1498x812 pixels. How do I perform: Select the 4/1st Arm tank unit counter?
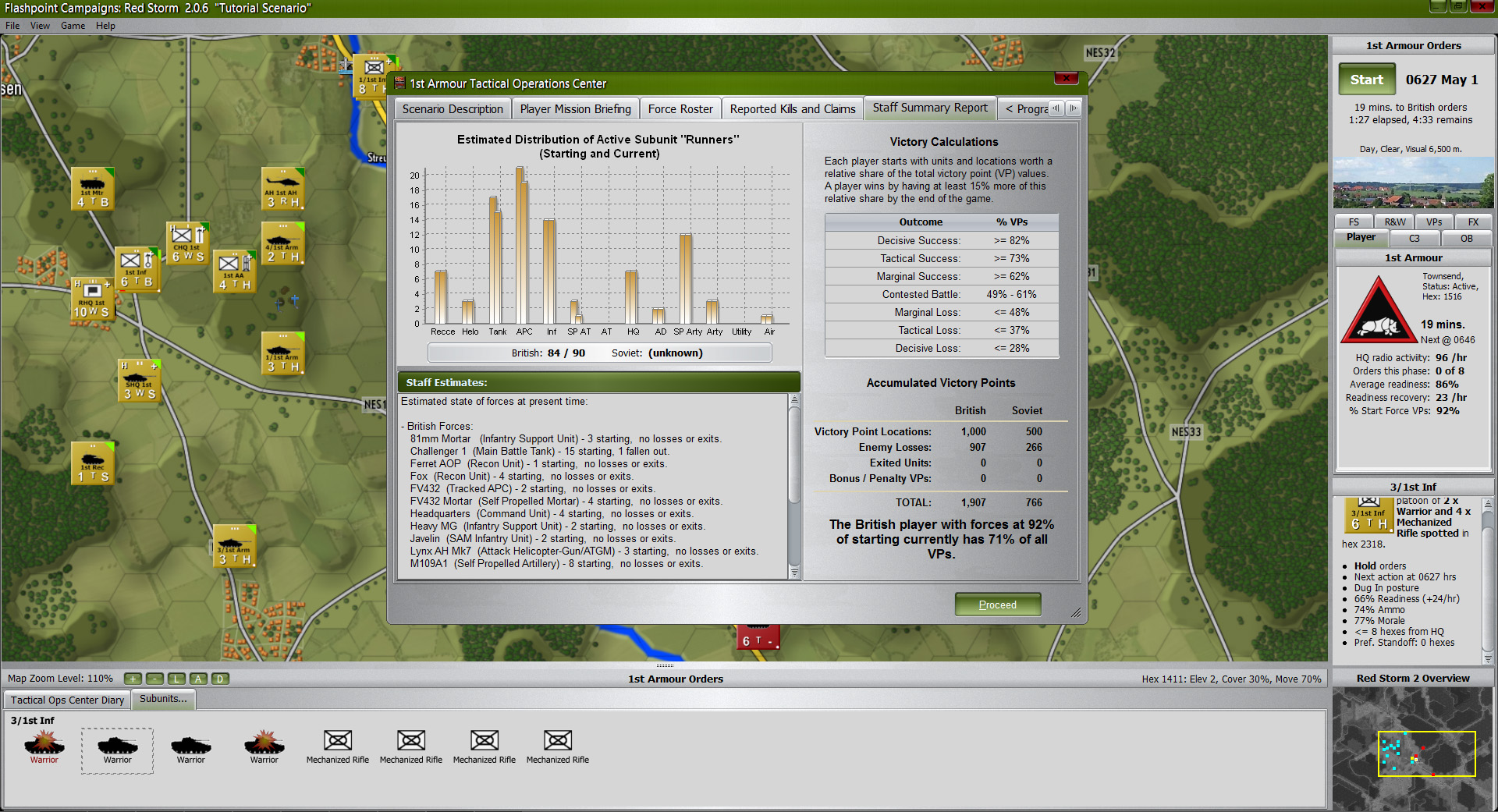[x=282, y=242]
